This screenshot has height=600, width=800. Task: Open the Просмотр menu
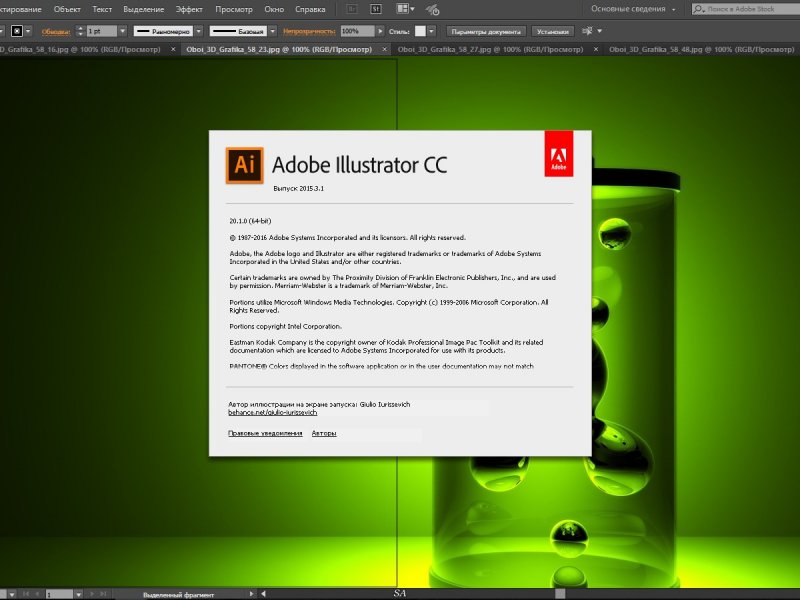coord(234,9)
